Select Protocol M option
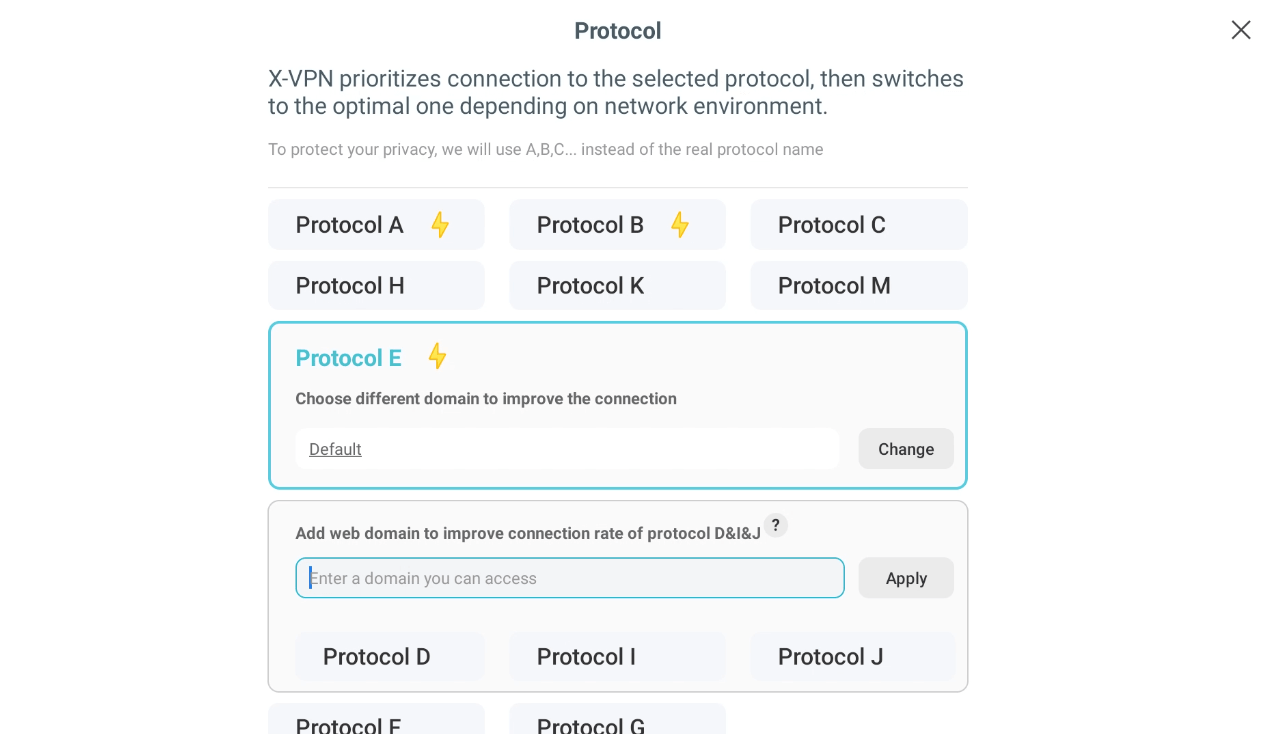Image resolution: width=1272 pixels, height=734 pixels. pyautogui.click(x=858, y=286)
